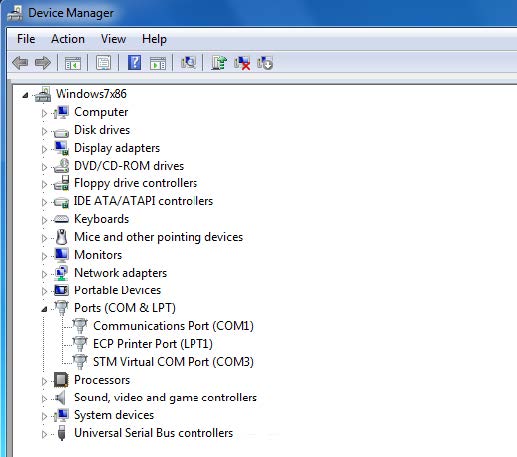This screenshot has width=517, height=457.
Task: Expand the Network adapters category
Action: [x=44, y=274]
